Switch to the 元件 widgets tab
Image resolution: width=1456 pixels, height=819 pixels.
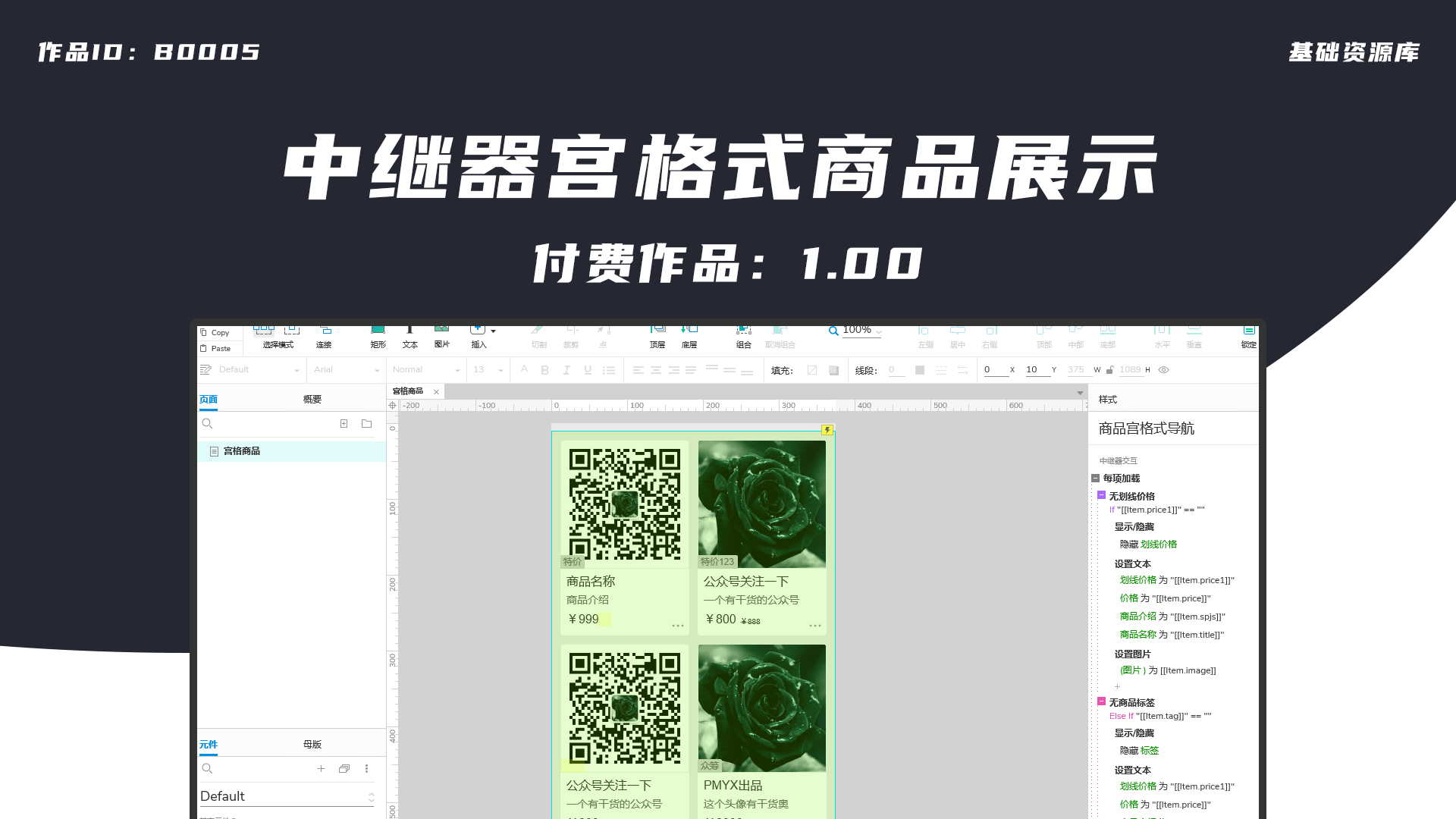(x=209, y=745)
